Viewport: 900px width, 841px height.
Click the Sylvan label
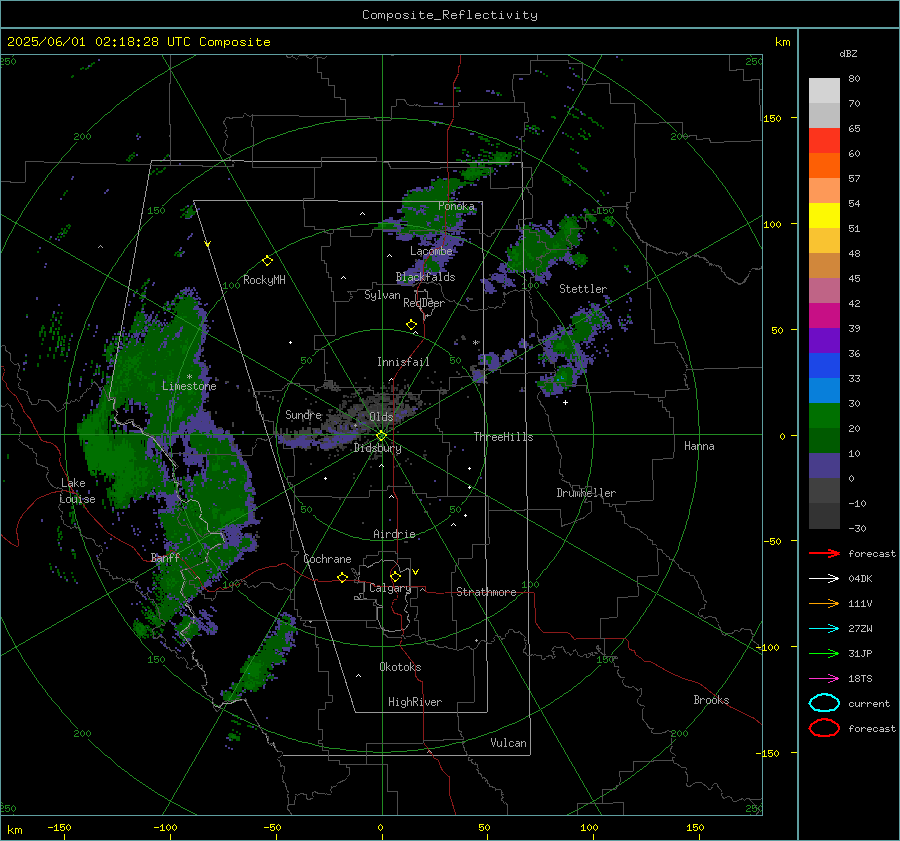[x=382, y=295]
